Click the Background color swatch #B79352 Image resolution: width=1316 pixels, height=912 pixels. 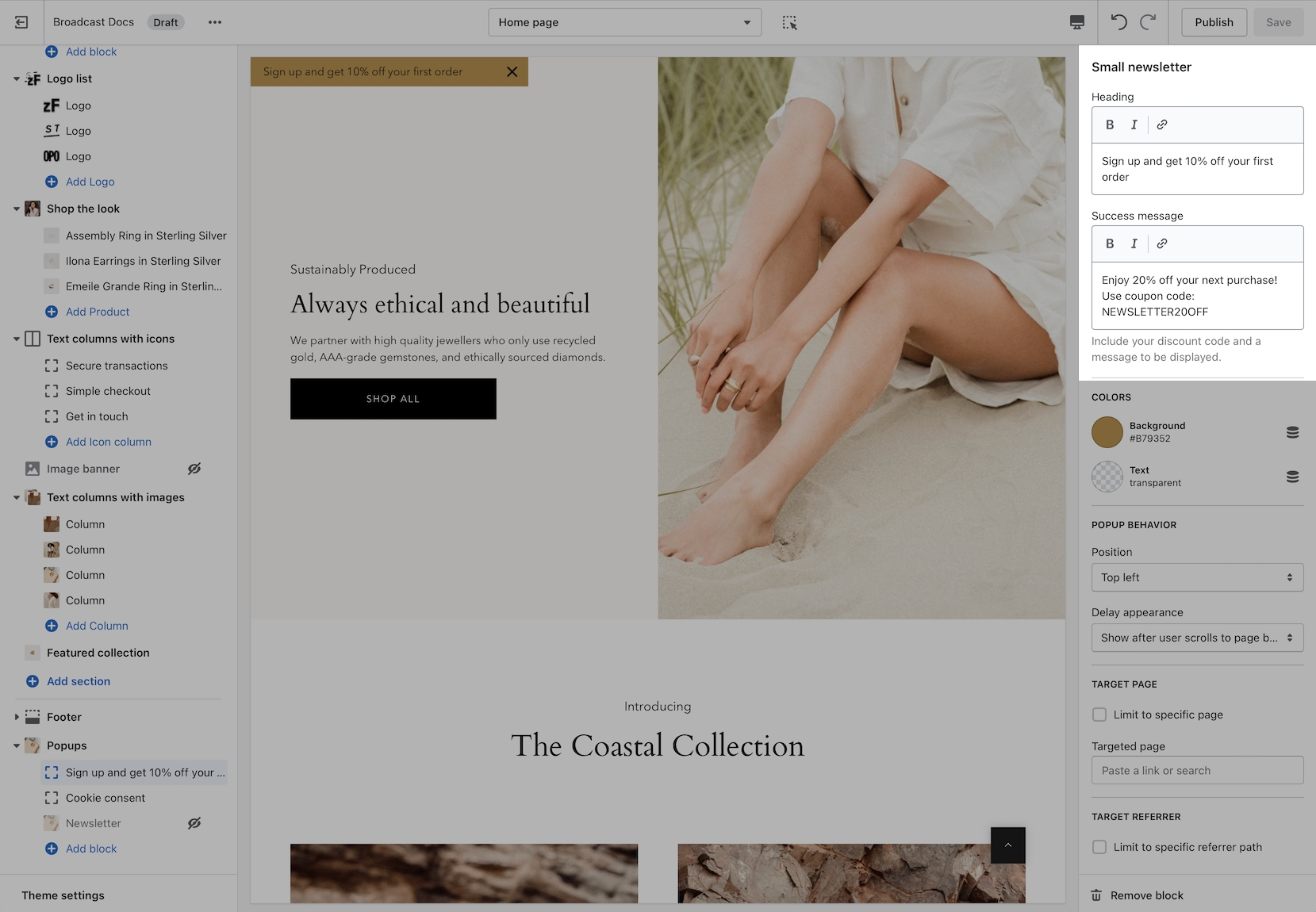(1107, 432)
